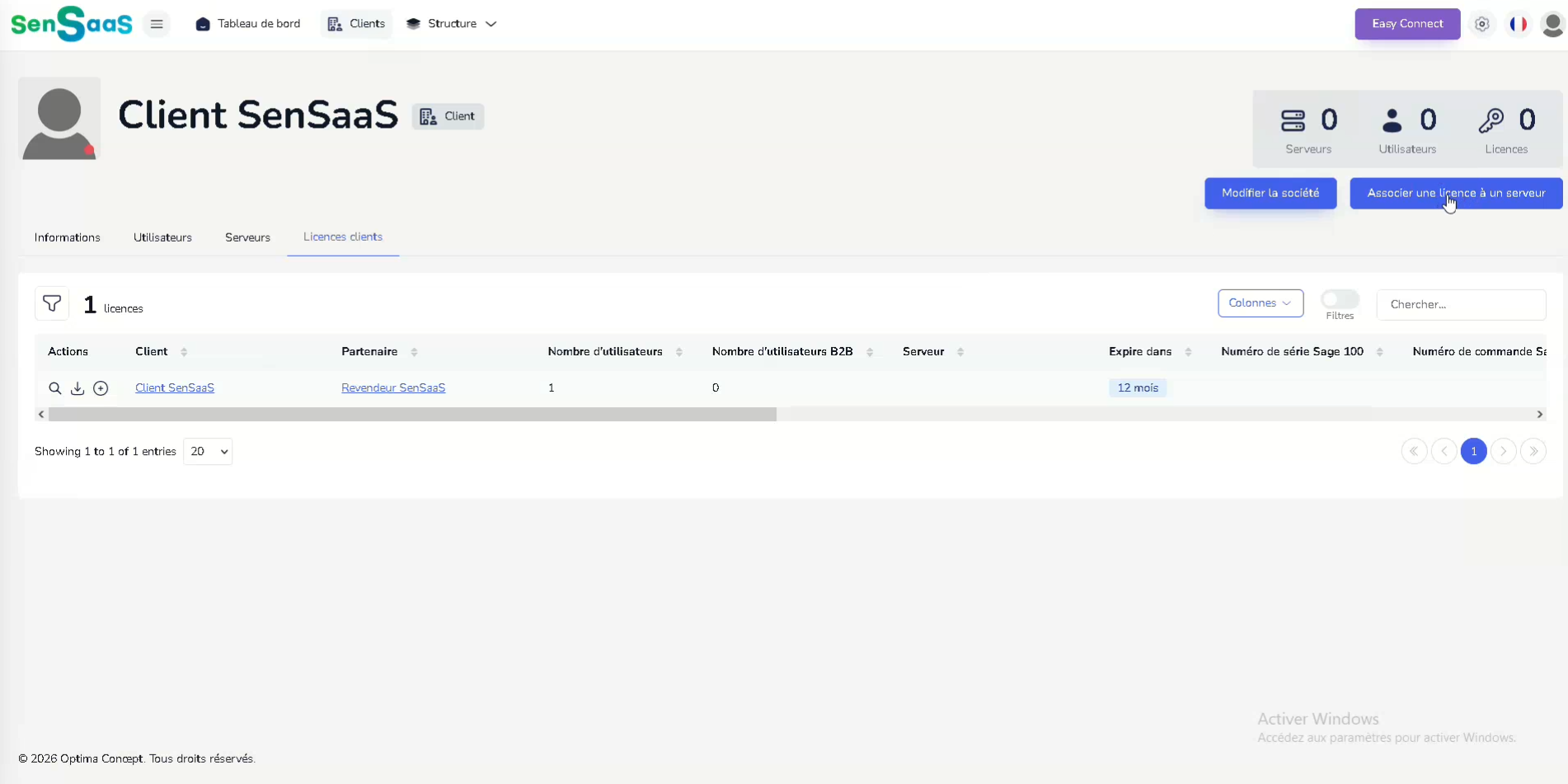This screenshot has height=784, width=1568.
Task: Click the plus circle action icon
Action: [x=101, y=388]
